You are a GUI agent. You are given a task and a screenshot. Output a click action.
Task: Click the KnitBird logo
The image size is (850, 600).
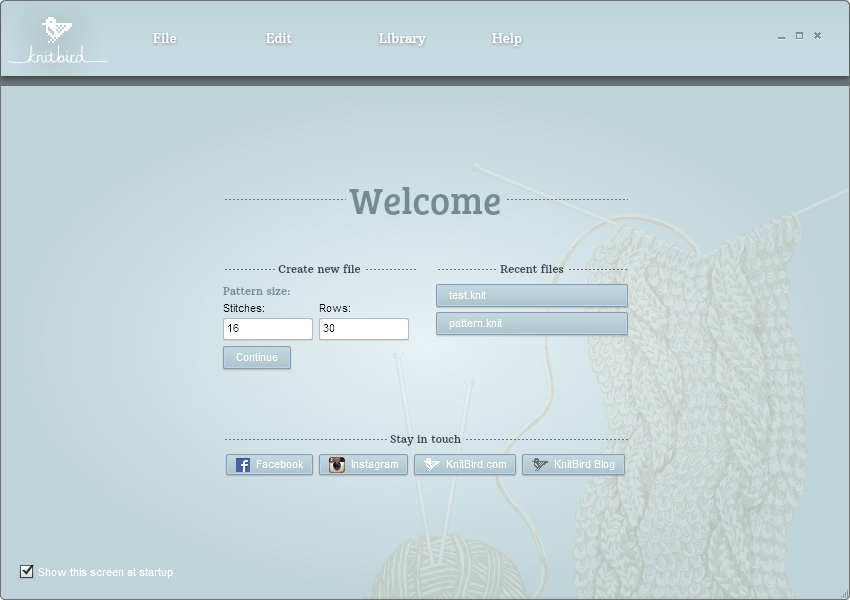(57, 40)
